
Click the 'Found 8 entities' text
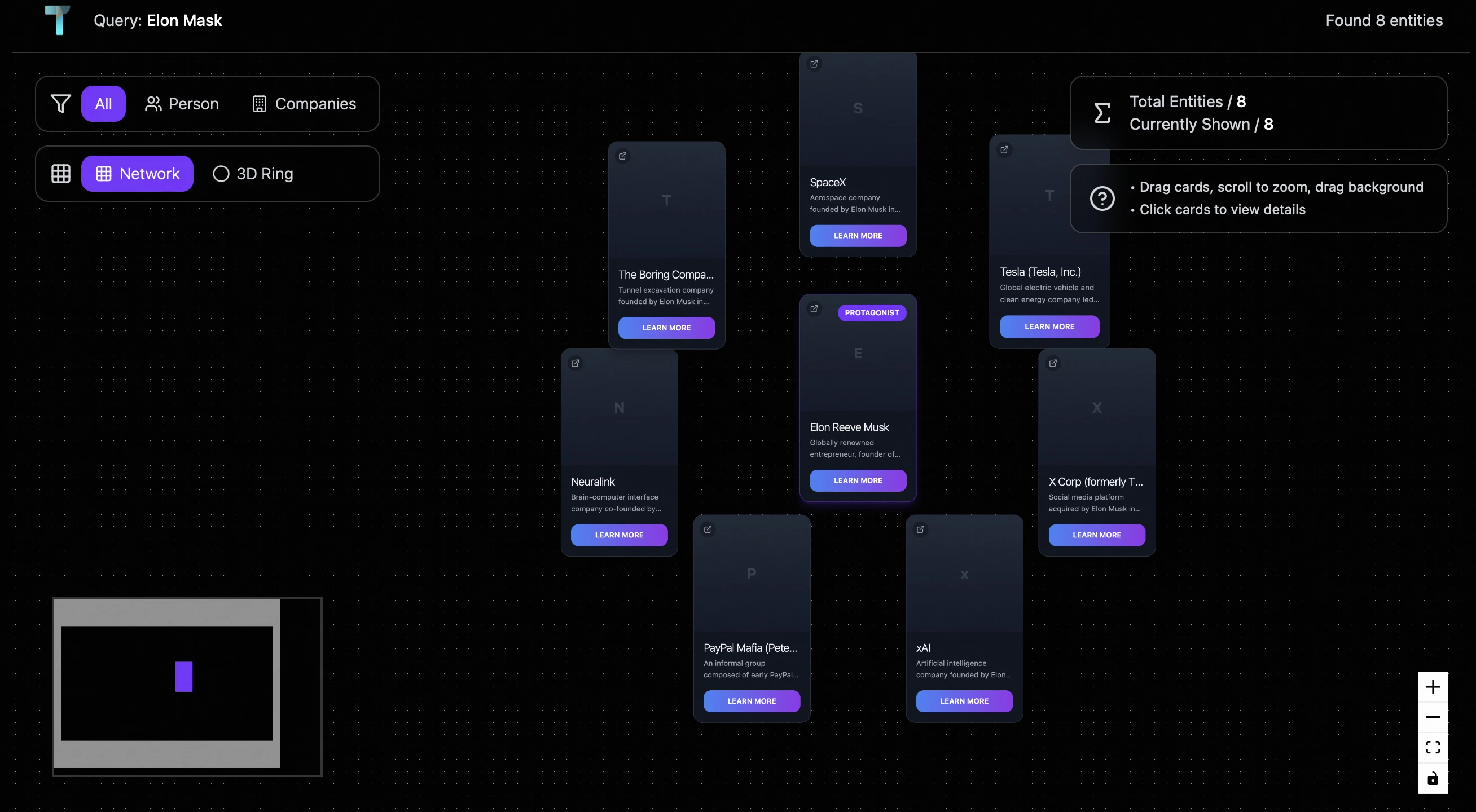(1385, 21)
